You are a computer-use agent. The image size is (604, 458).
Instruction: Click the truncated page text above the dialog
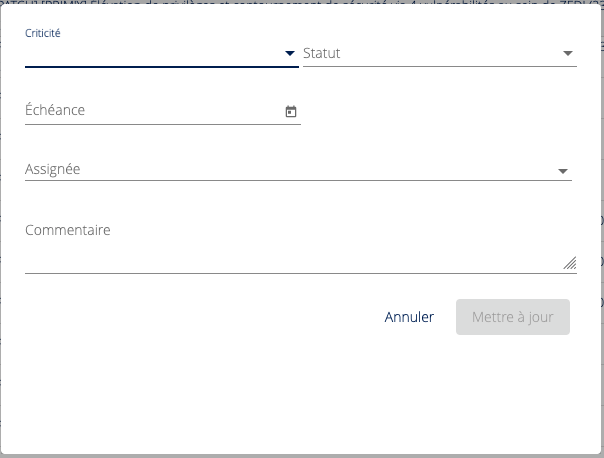pyautogui.click(x=300, y=4)
